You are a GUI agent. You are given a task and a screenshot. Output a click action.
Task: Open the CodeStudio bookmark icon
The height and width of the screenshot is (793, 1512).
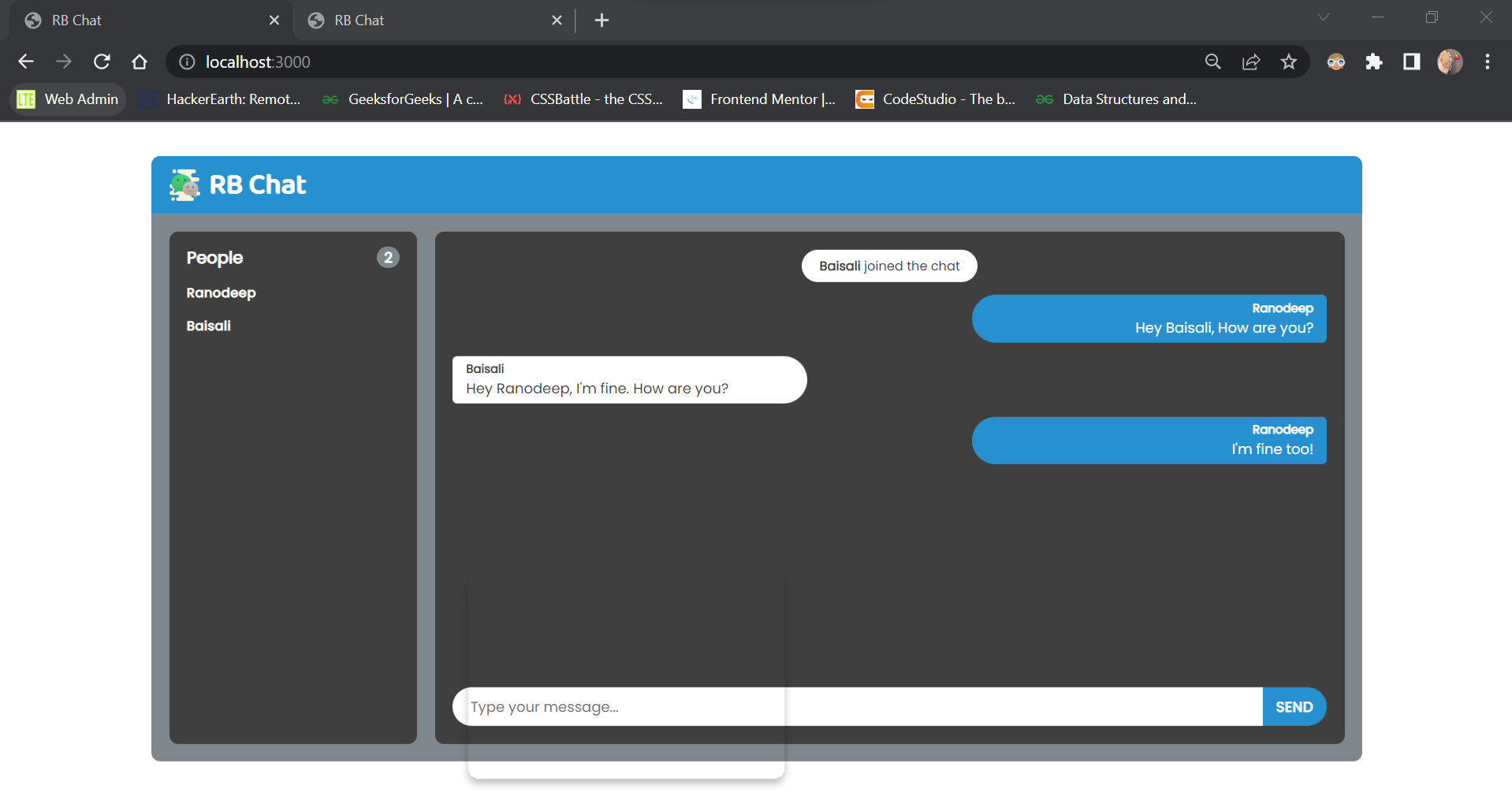866,99
